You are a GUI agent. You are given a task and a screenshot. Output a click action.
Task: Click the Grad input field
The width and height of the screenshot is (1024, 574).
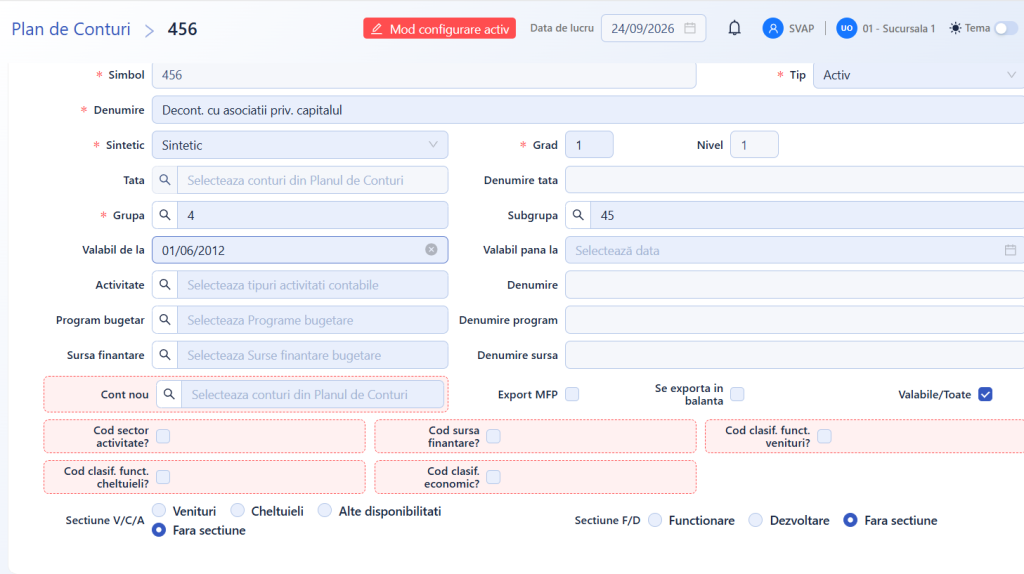point(589,145)
